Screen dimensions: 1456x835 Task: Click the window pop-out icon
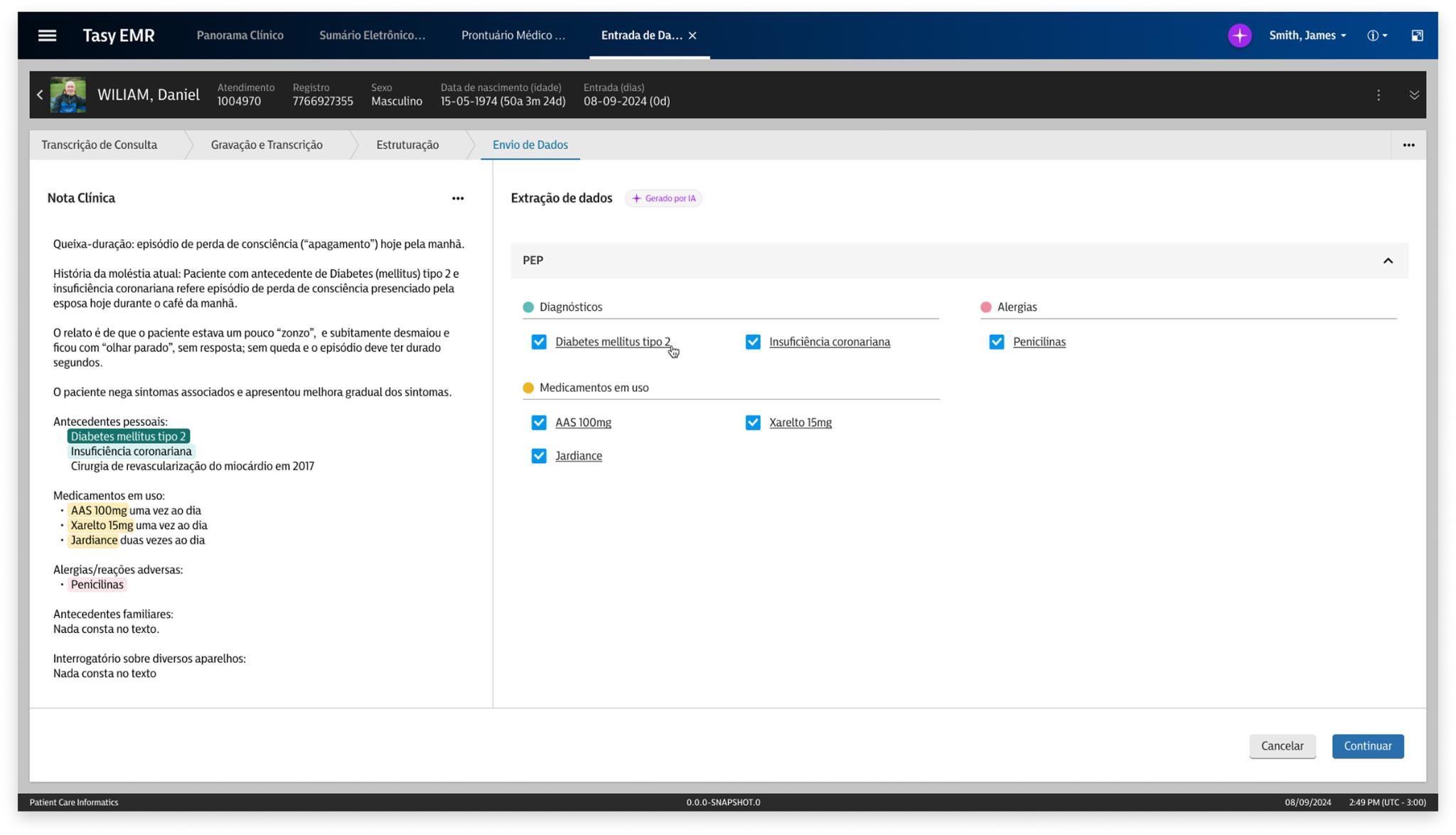pyautogui.click(x=1417, y=36)
